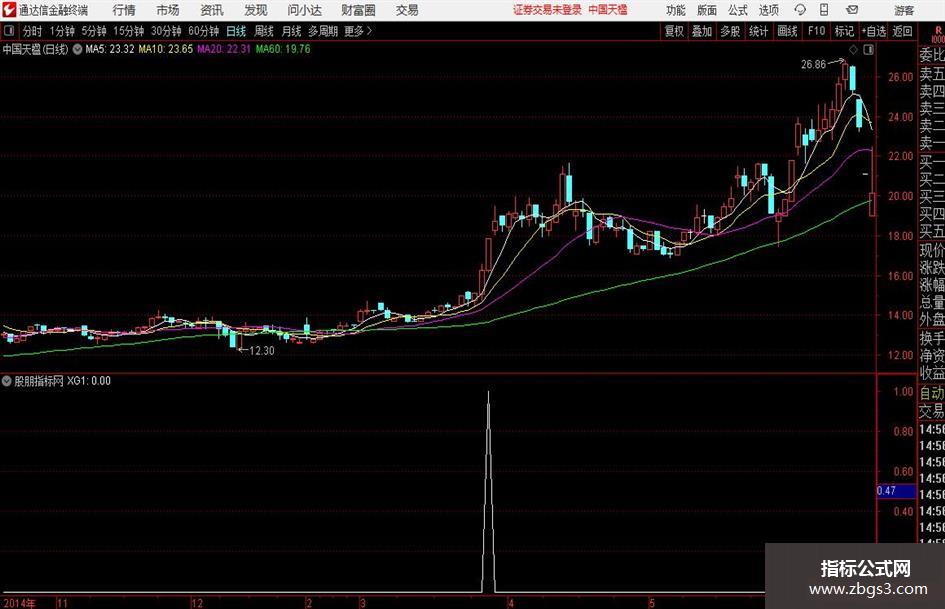Click the 多股 multi-stock button
Image resolution: width=945 pixels, height=609 pixels.
[x=730, y=31]
